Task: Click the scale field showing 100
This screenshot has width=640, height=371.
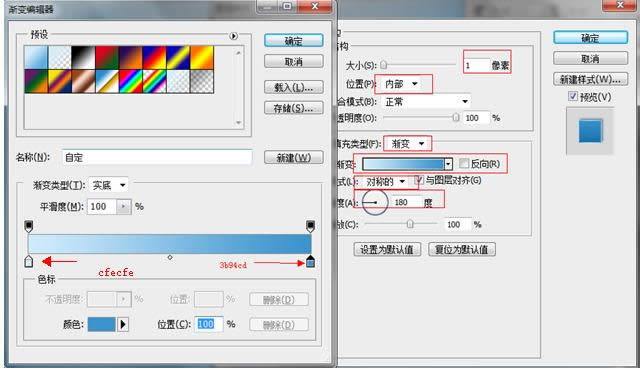Action: click(457, 224)
